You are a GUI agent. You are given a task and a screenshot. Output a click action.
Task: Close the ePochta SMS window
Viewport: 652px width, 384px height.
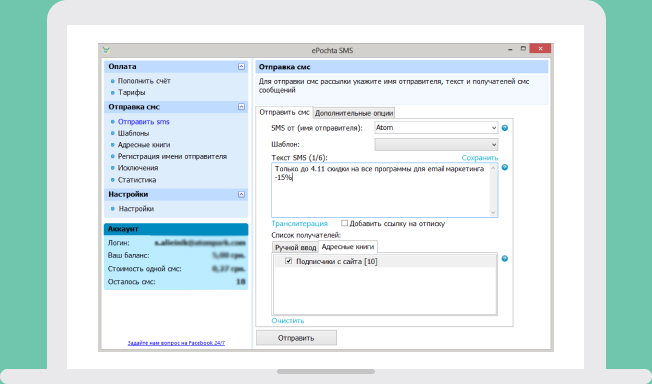540,49
